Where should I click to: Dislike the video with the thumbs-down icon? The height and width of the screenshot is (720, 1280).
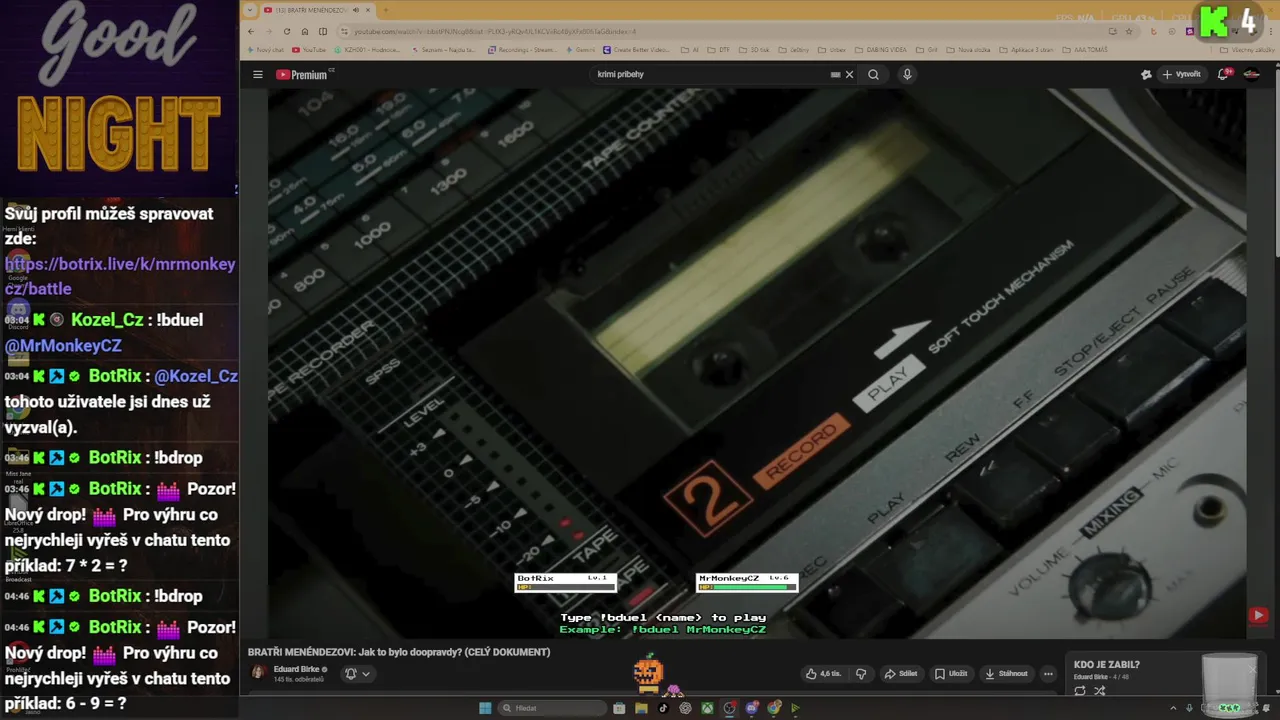[861, 674]
